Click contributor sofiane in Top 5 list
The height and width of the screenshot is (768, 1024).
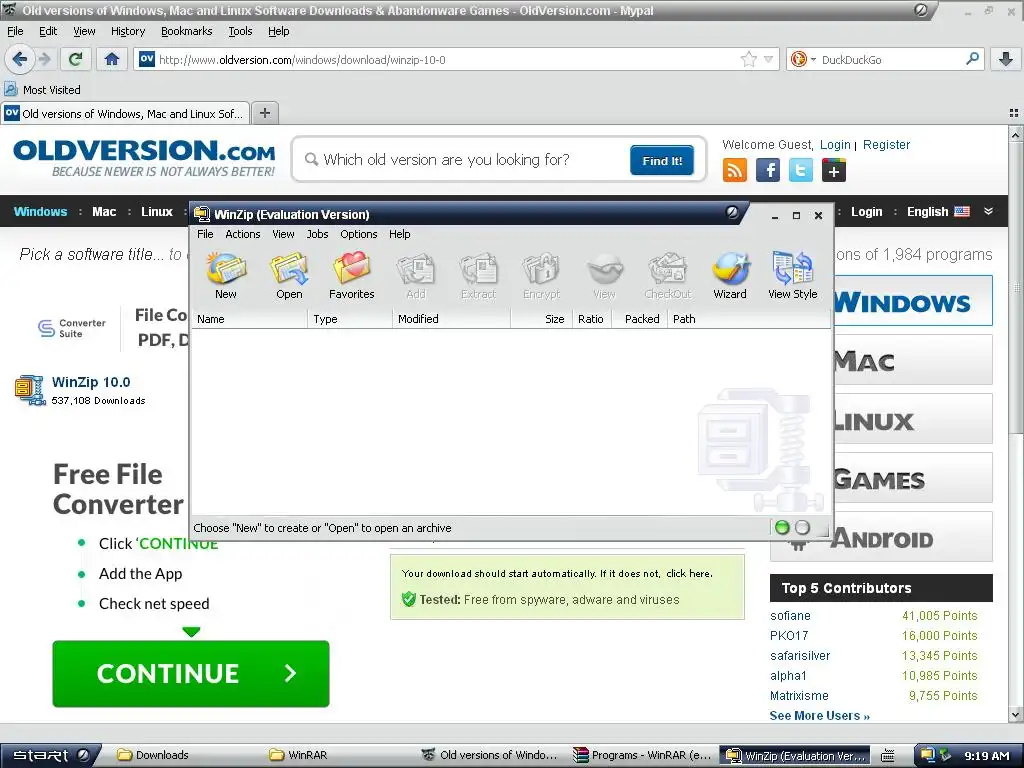click(790, 615)
